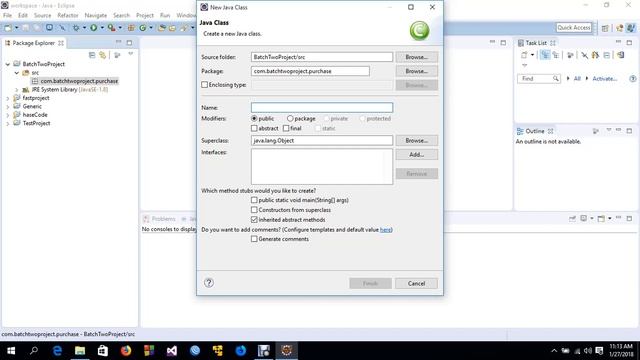
Task: Click the Windows Start button
Action: click(x=11, y=351)
